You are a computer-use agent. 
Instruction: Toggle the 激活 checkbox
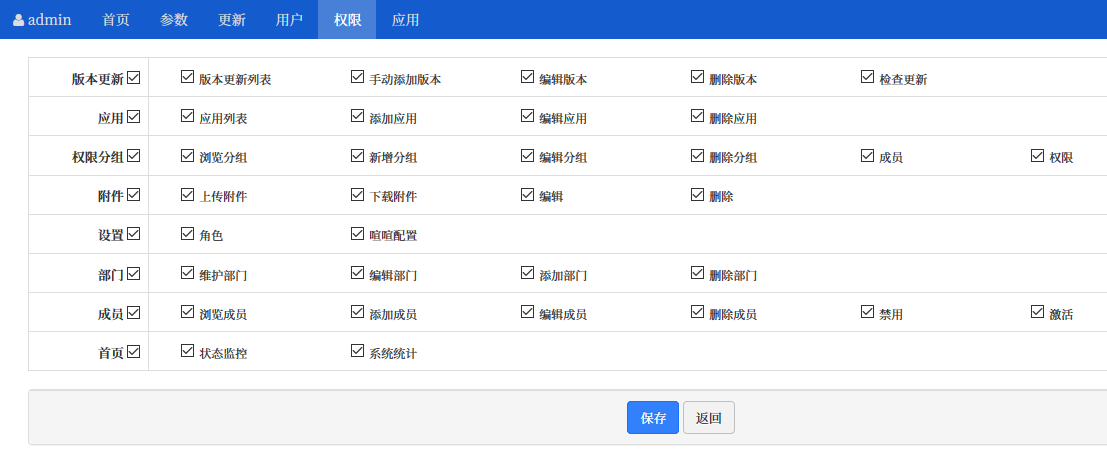tap(1038, 312)
